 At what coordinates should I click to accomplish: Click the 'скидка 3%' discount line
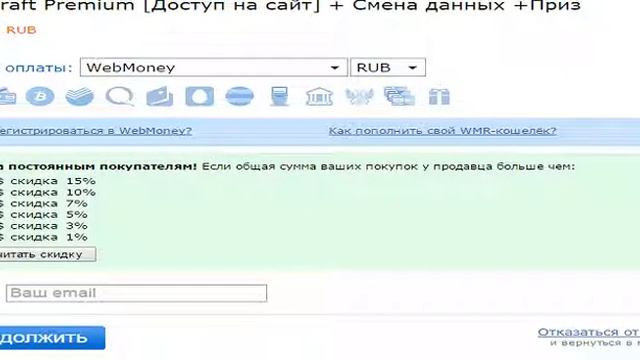[x=44, y=226]
